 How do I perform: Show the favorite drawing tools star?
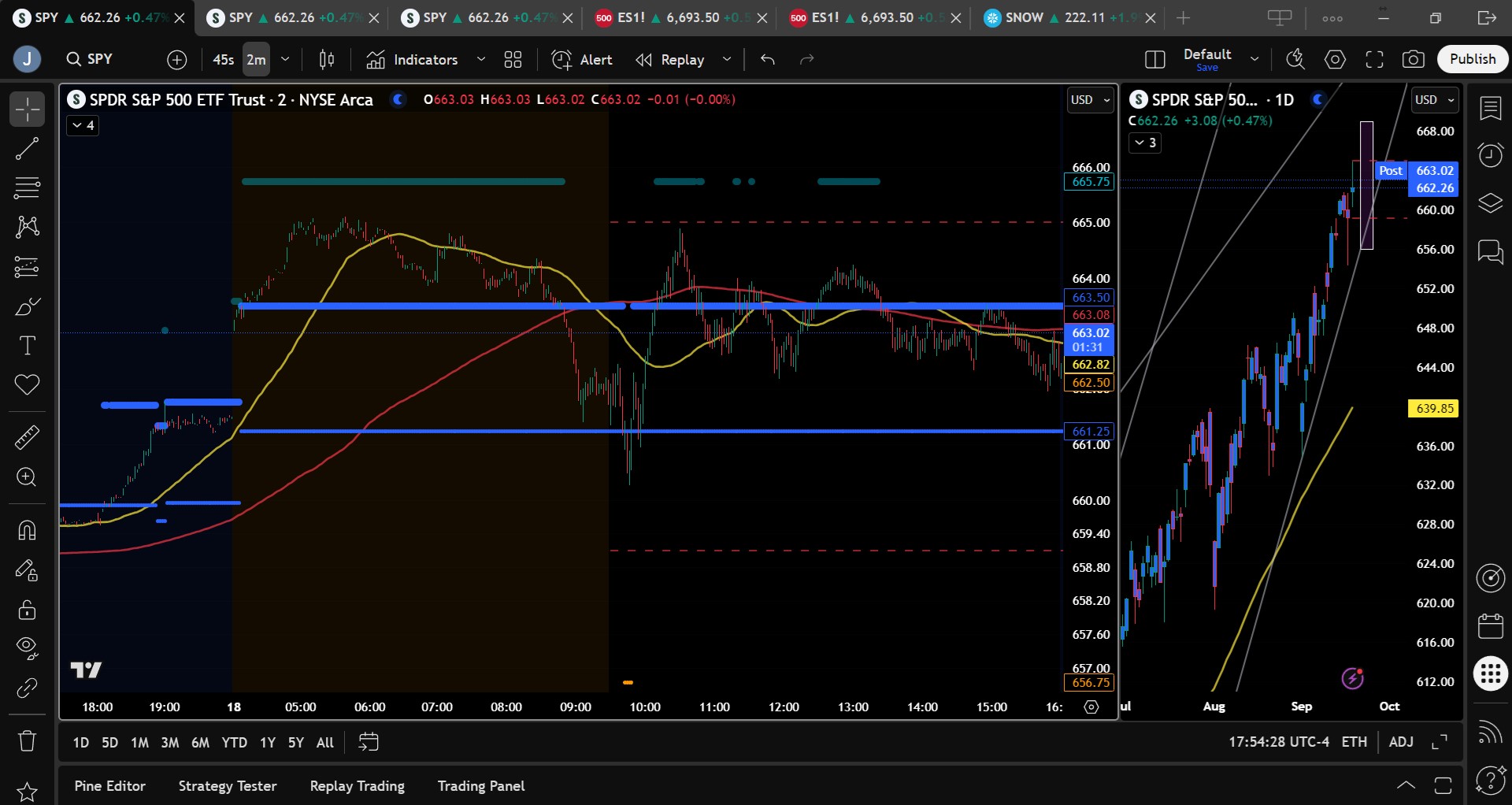pyautogui.click(x=27, y=792)
